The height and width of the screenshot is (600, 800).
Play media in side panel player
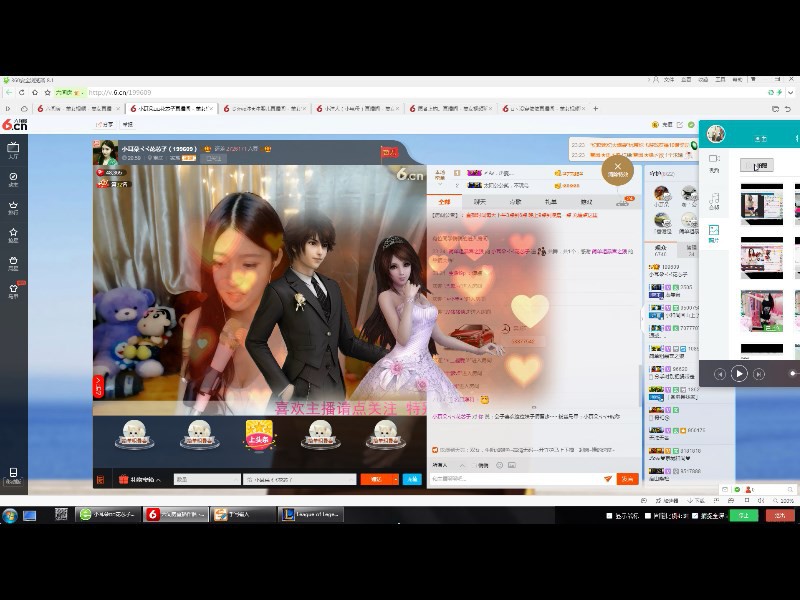(739, 374)
